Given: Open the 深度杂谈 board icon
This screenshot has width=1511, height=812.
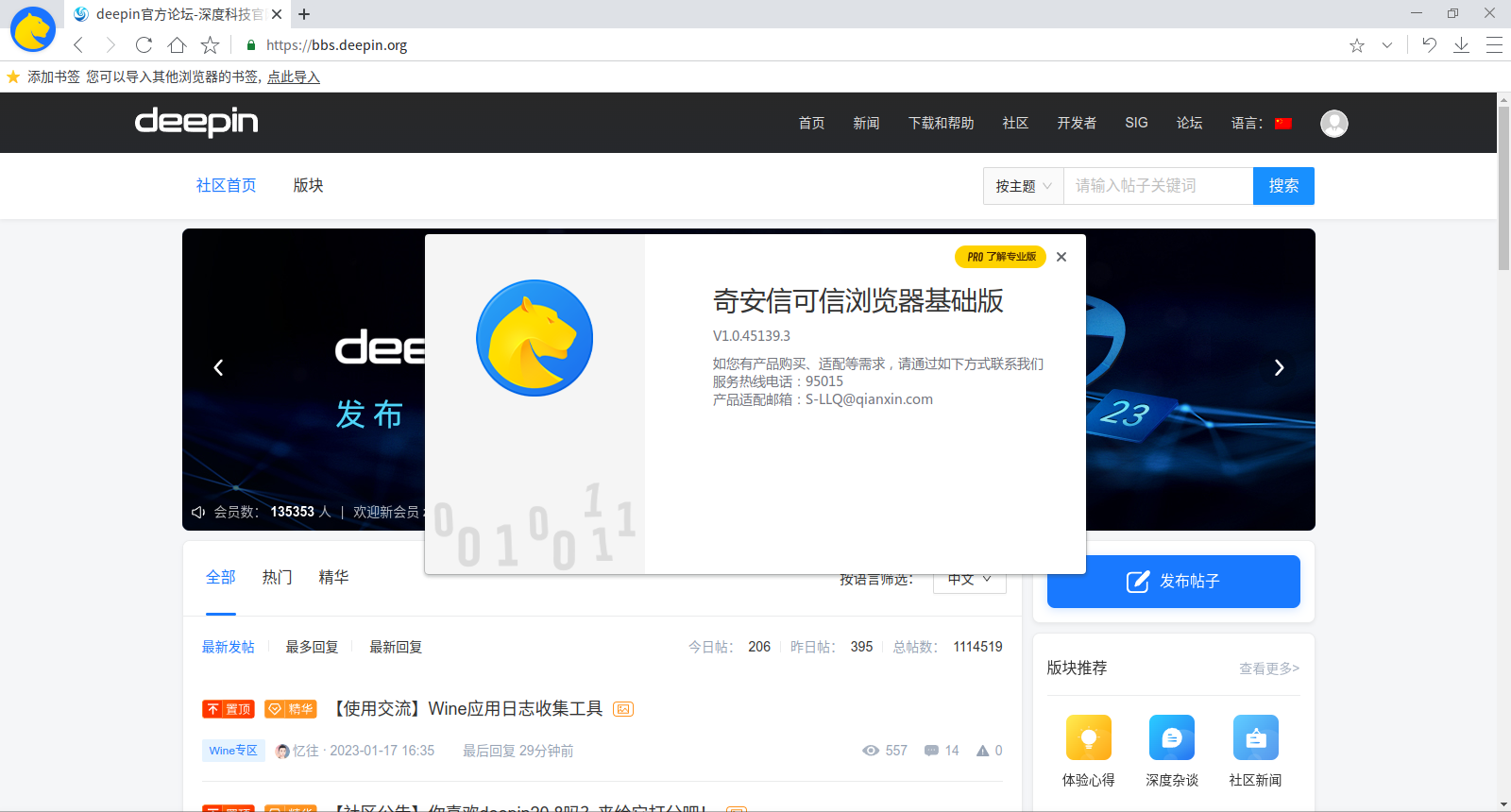Looking at the screenshot, I should (1171, 737).
